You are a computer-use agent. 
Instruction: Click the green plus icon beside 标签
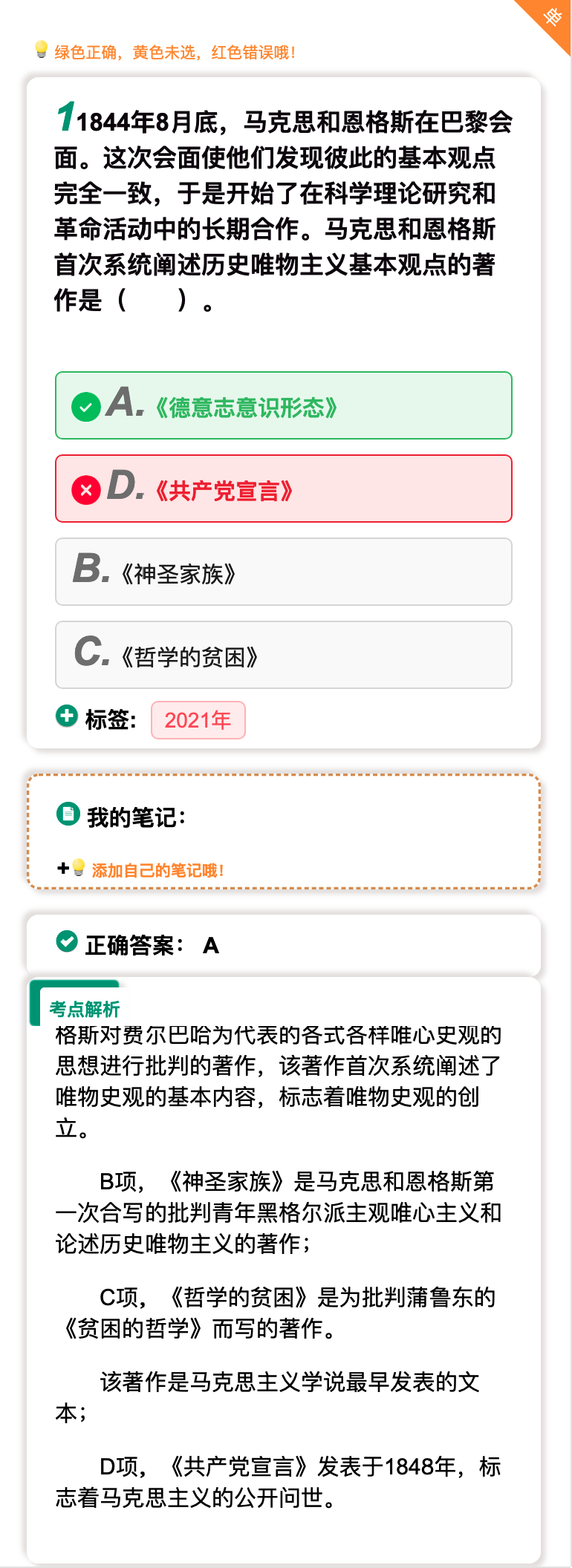point(67,716)
